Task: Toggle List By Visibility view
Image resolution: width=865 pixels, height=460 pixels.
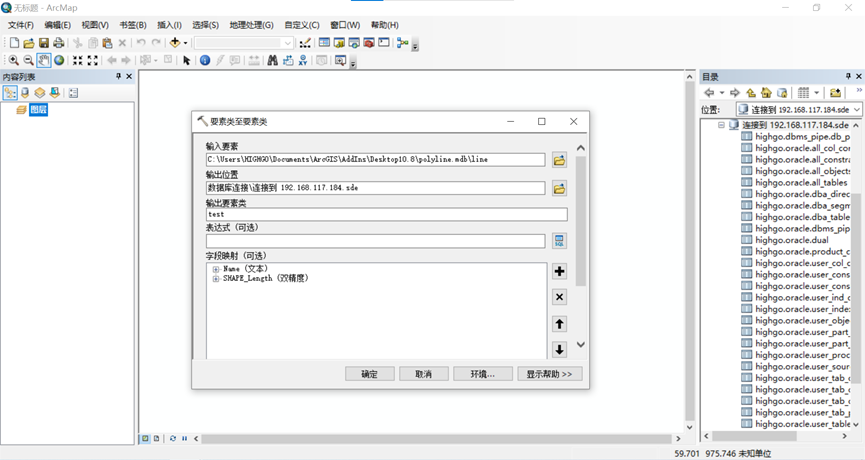Action: 40,93
